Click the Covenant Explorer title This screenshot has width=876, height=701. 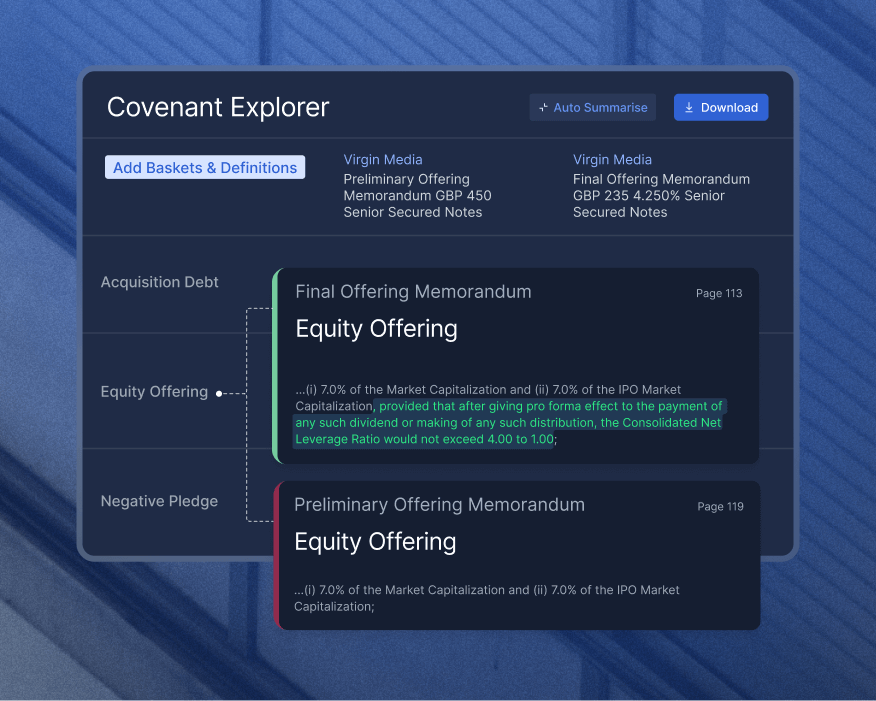point(217,107)
